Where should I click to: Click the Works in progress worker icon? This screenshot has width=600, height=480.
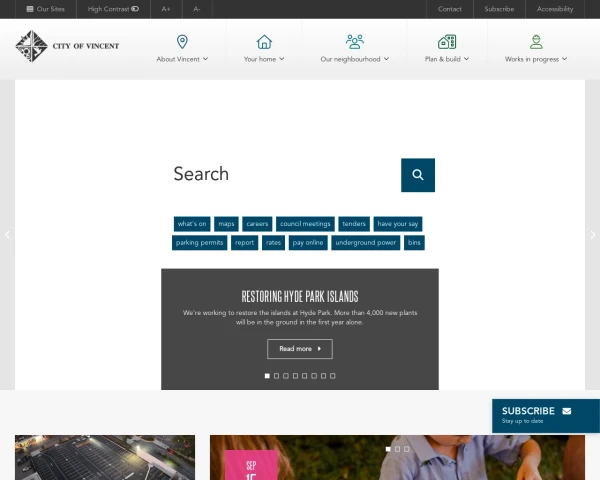536,42
